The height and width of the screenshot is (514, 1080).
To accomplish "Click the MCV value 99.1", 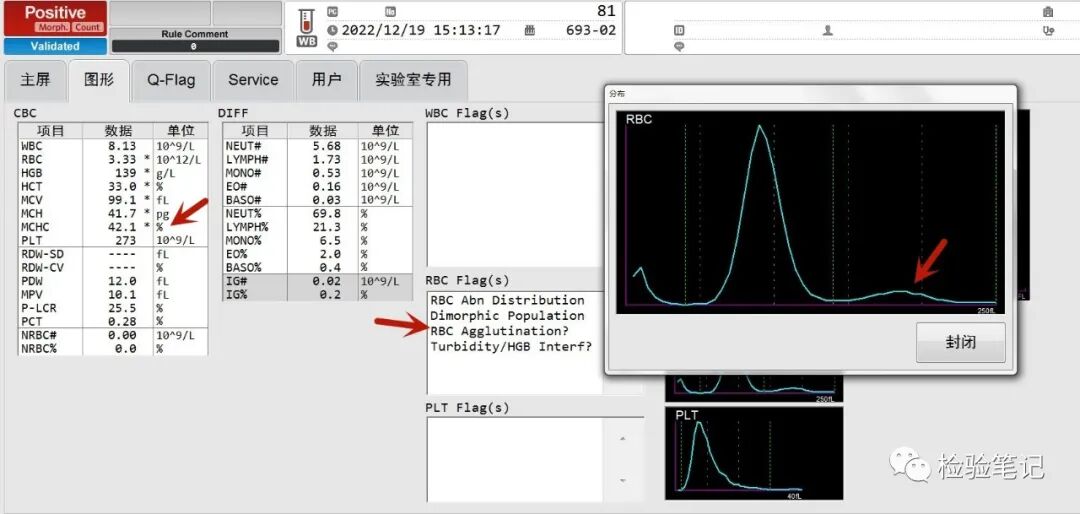I will [122, 200].
